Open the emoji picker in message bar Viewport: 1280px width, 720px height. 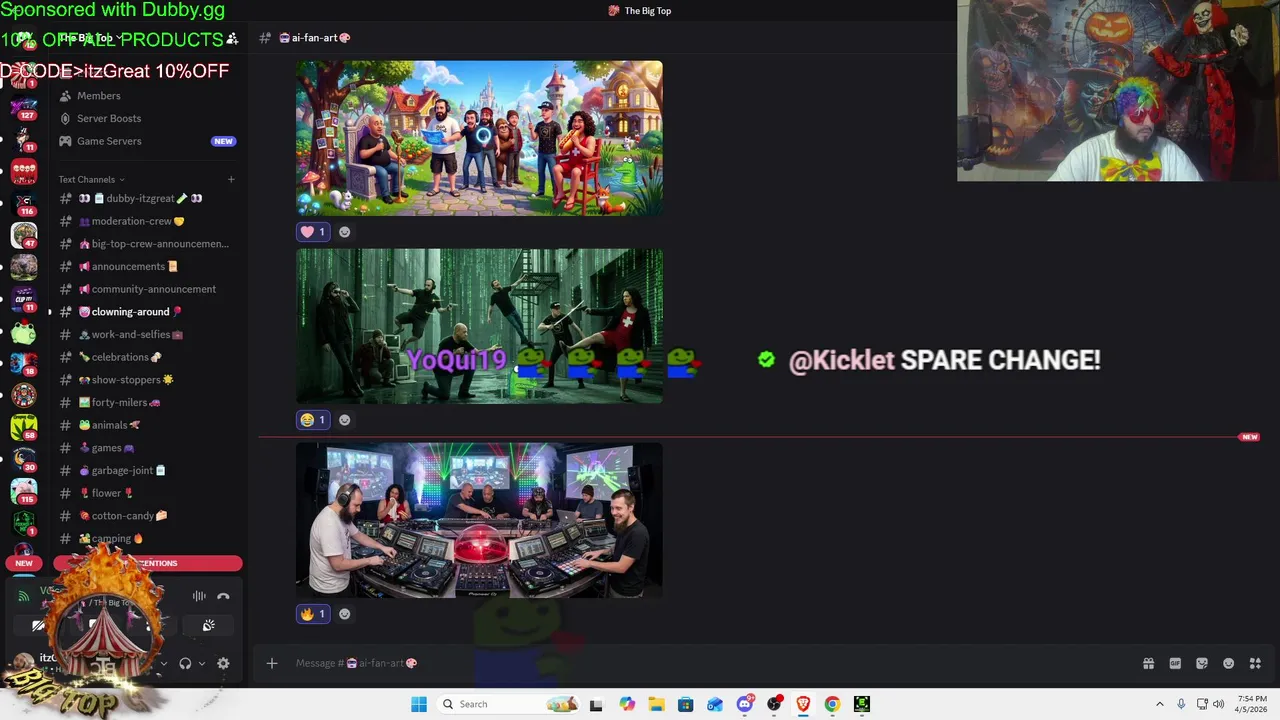click(1228, 663)
